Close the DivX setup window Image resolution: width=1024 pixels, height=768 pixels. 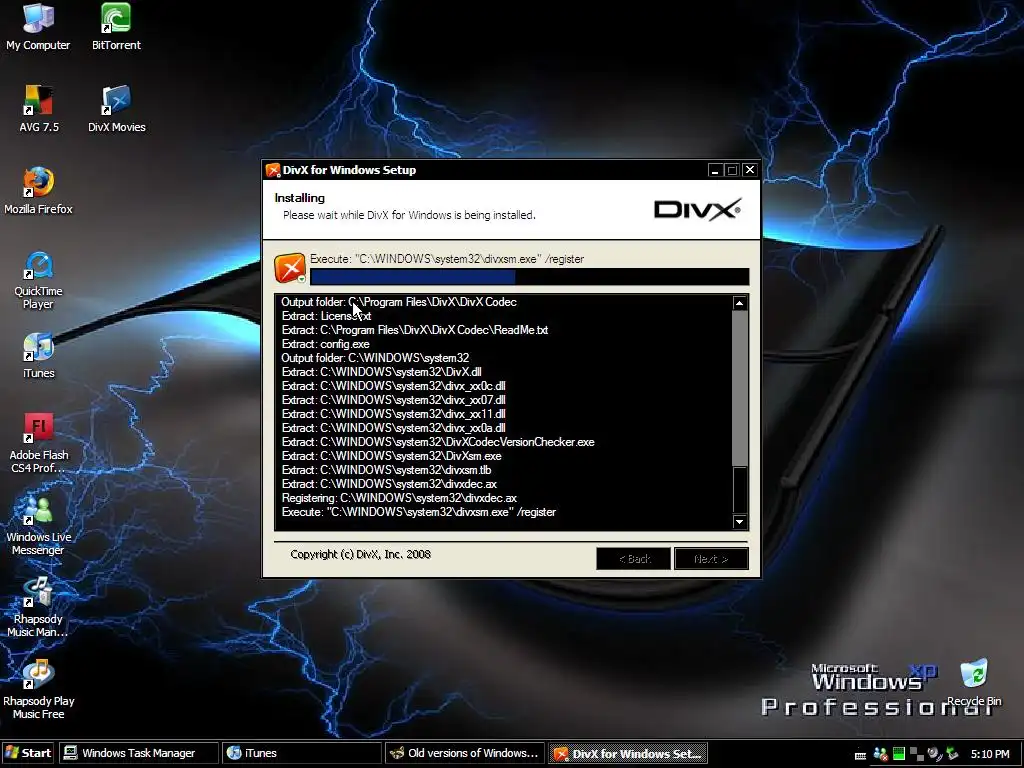[750, 170]
